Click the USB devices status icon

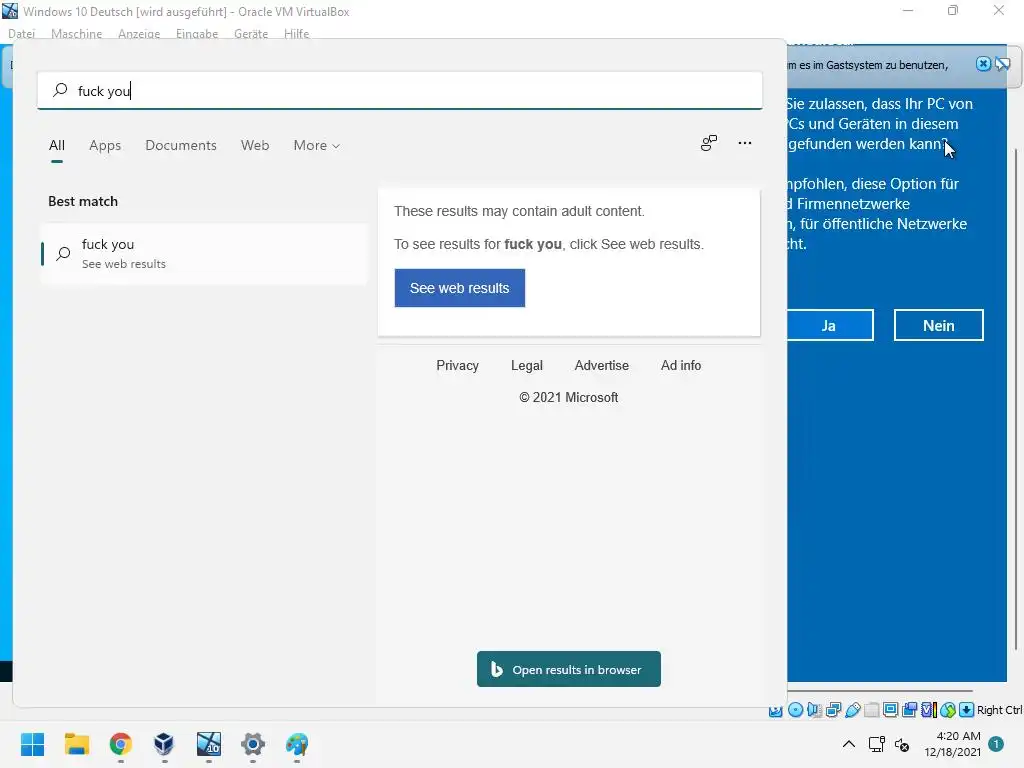pyautogui.click(x=852, y=710)
